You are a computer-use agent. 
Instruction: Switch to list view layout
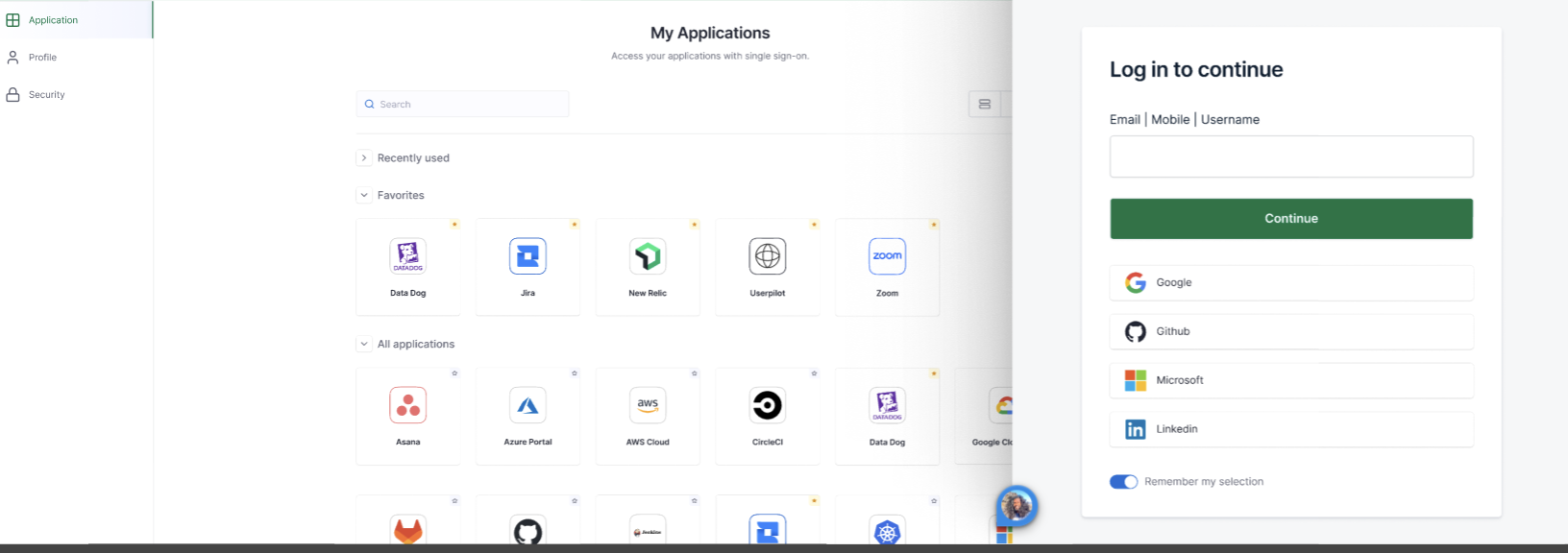[984, 104]
